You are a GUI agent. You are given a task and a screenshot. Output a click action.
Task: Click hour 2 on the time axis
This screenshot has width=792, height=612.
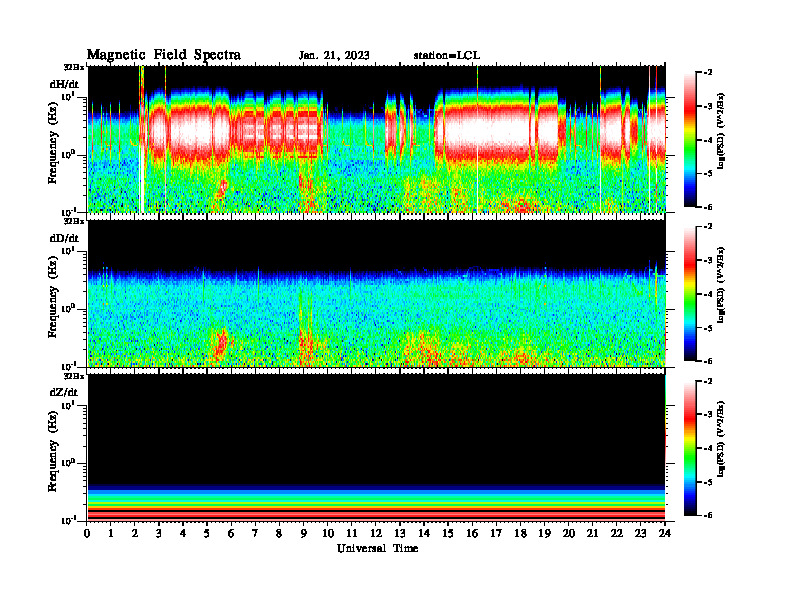(x=135, y=533)
